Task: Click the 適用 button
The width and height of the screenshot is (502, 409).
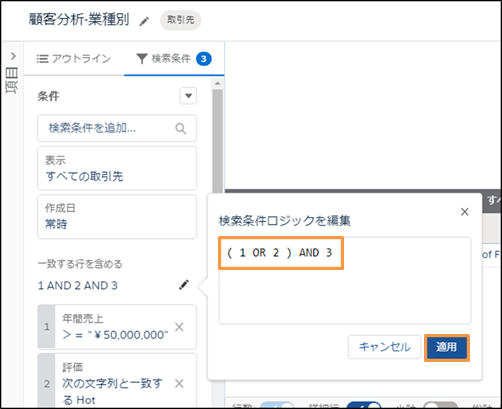Action: click(x=447, y=347)
